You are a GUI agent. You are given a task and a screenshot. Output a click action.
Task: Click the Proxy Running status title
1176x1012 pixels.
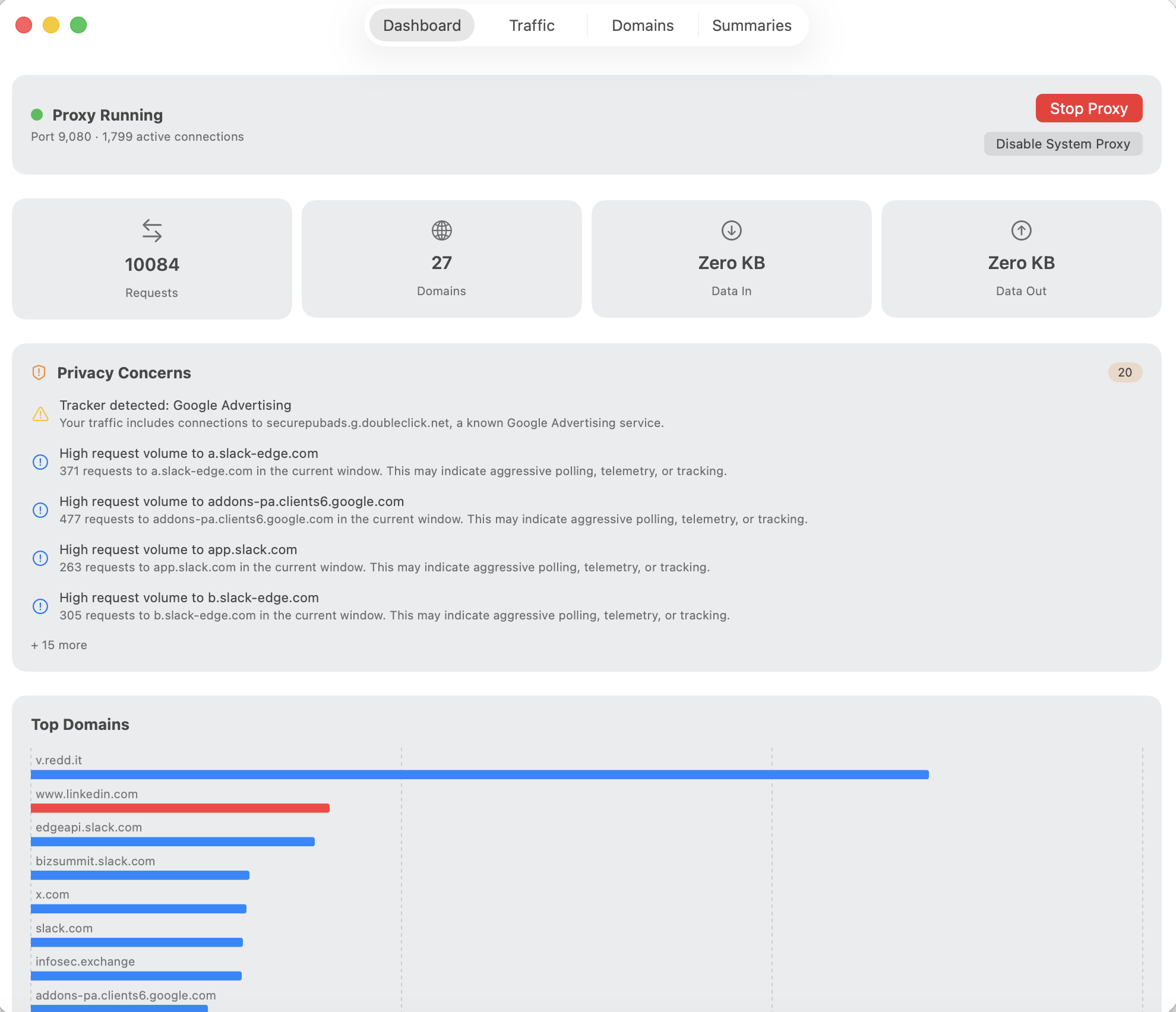(108, 115)
